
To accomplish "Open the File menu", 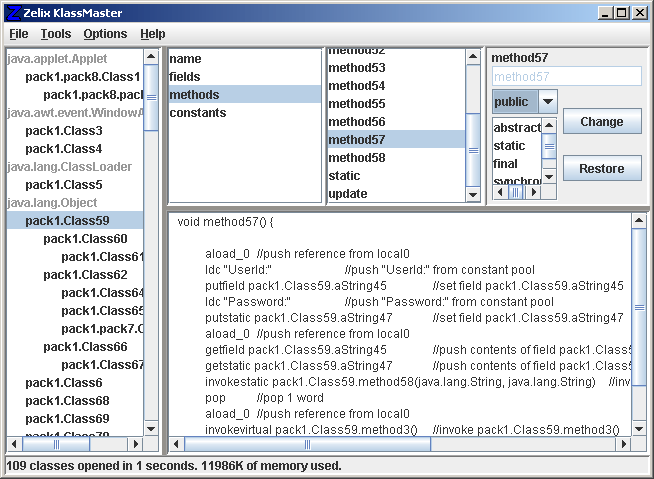I will click(19, 34).
